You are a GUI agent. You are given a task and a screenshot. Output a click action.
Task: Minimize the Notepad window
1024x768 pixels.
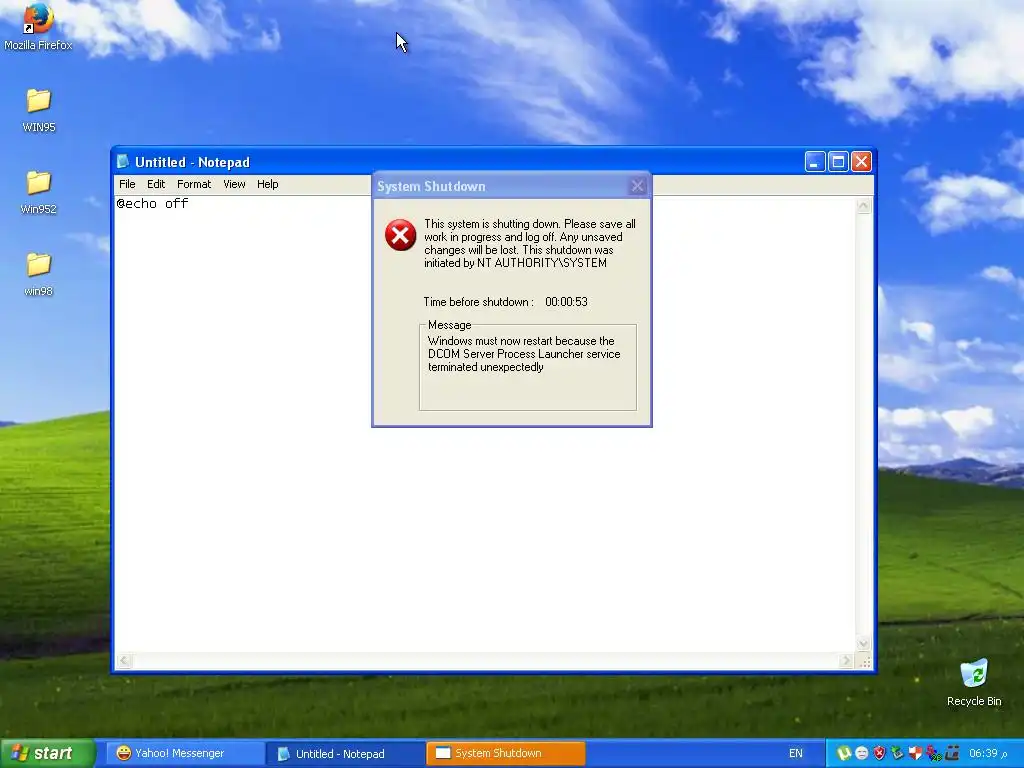tap(814, 161)
